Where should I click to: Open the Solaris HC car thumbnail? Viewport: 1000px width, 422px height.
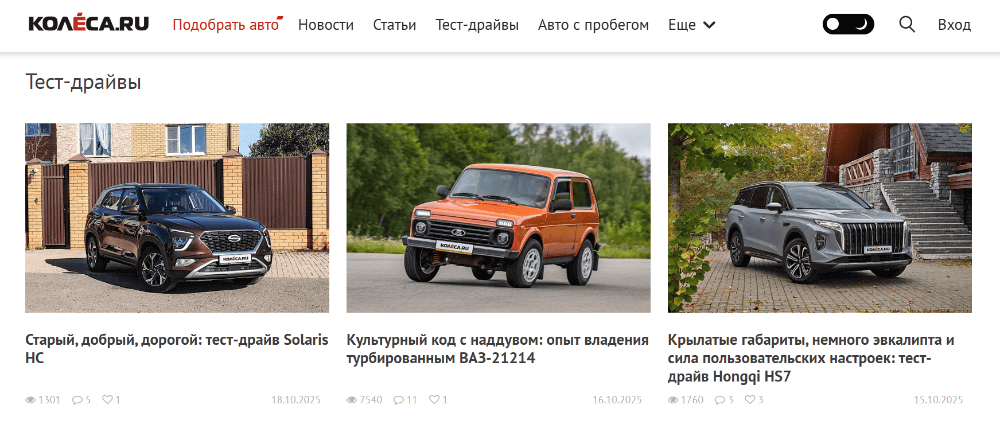click(177, 218)
